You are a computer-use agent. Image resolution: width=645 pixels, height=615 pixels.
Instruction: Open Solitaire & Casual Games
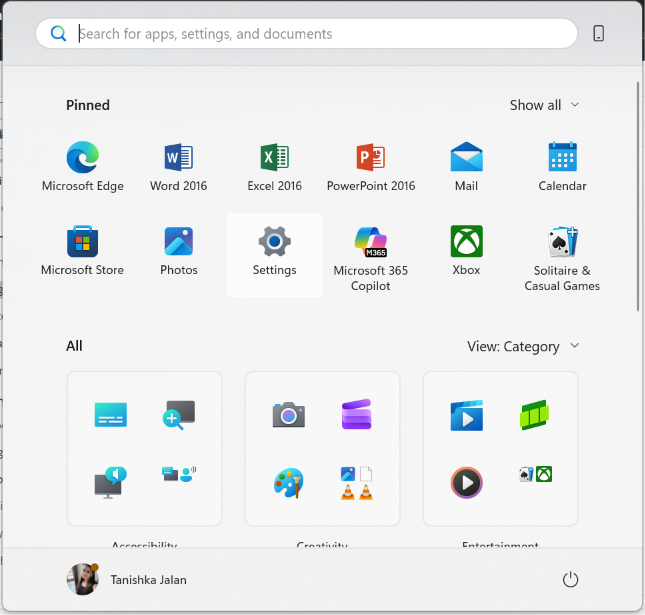[x=562, y=257]
